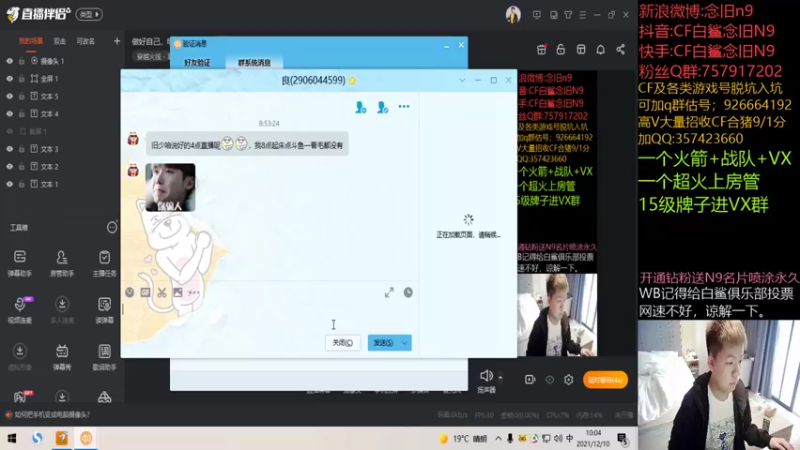Image resolution: width=800 pixels, height=450 pixels.
Task: Open the 主播任务 tool
Action: click(105, 263)
